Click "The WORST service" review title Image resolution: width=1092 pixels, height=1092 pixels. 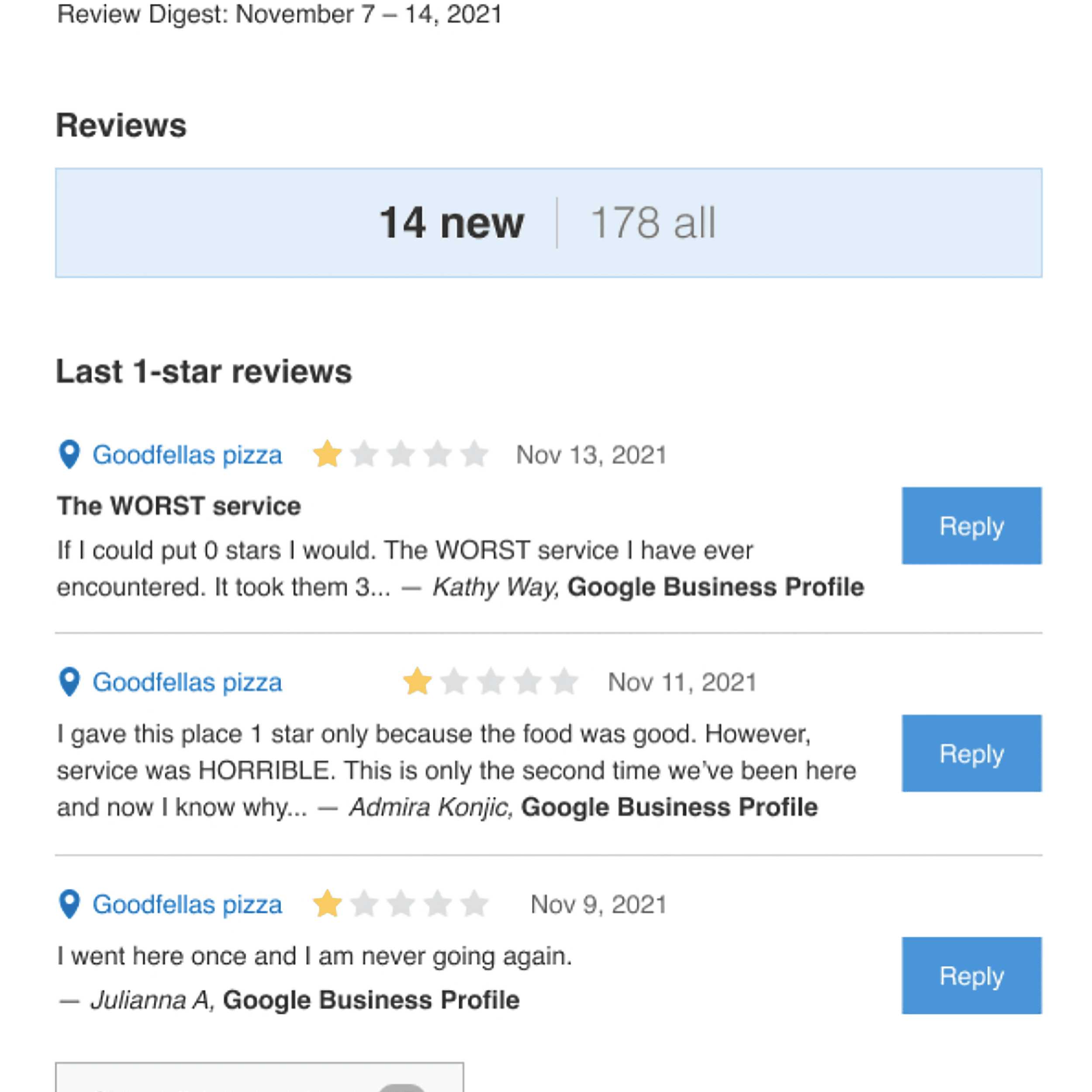(179, 506)
